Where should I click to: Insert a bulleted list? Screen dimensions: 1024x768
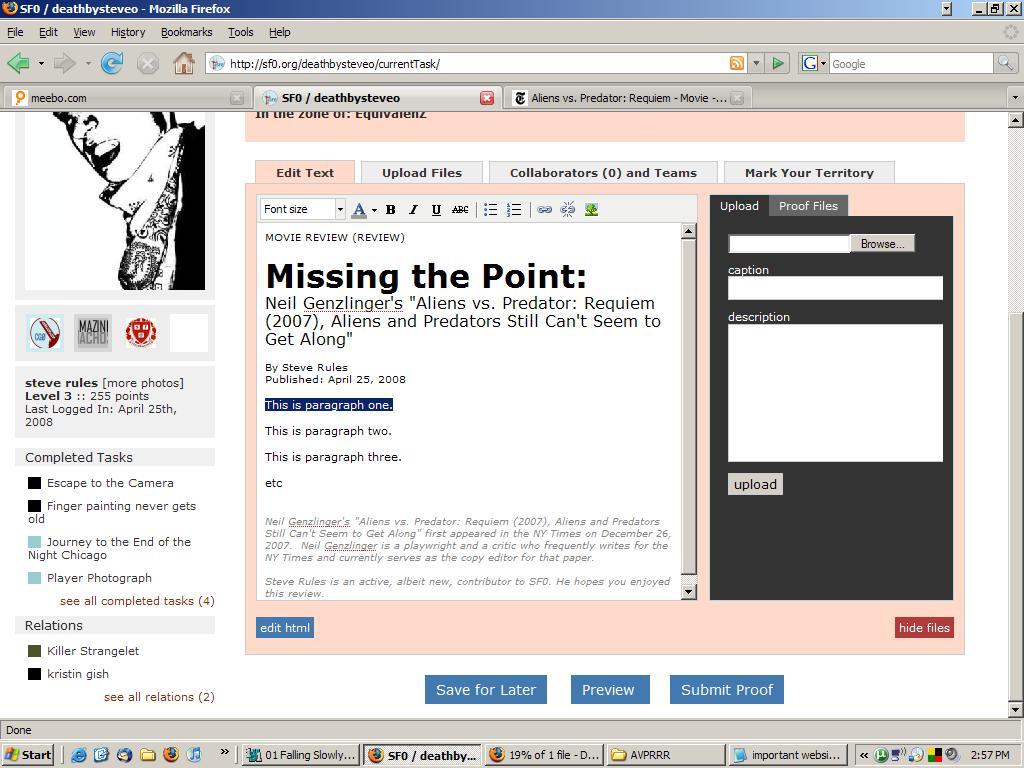coord(491,210)
